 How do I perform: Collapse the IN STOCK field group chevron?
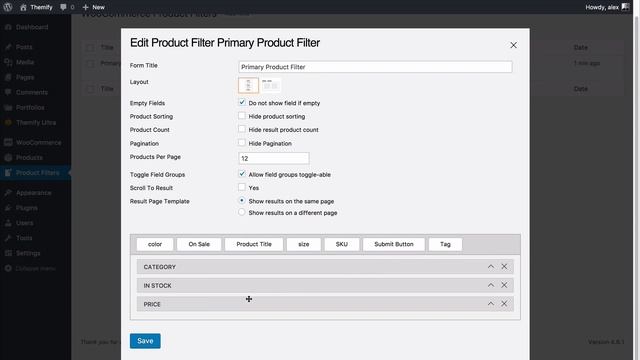pos(491,285)
